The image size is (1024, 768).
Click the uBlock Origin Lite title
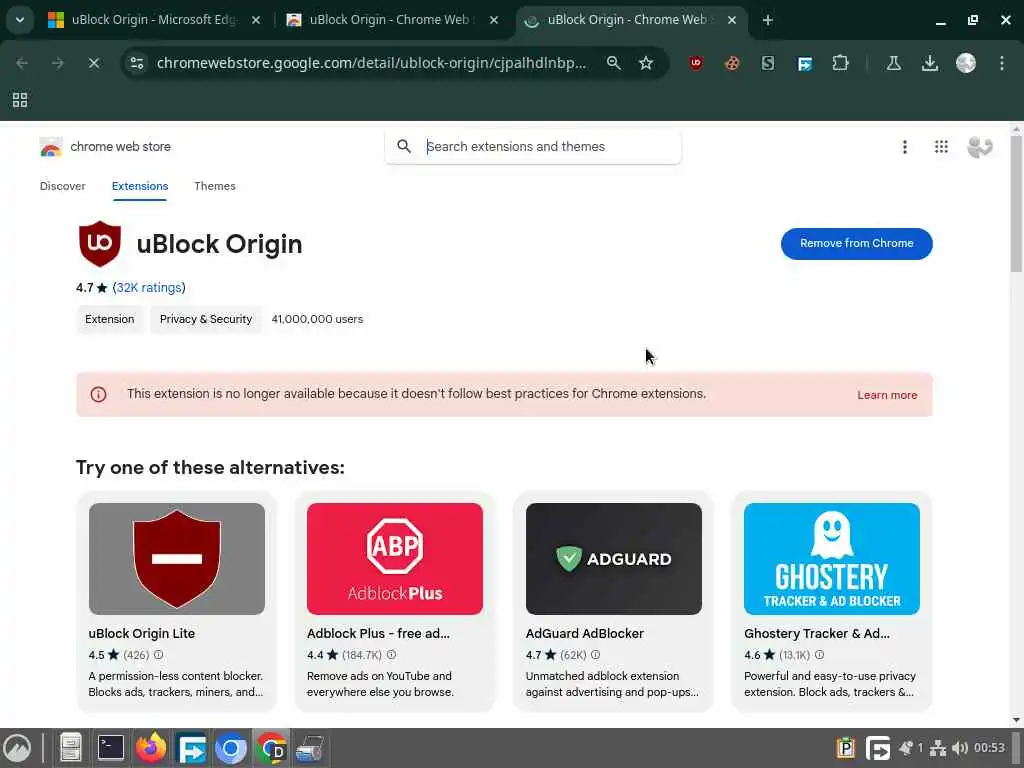click(x=142, y=633)
